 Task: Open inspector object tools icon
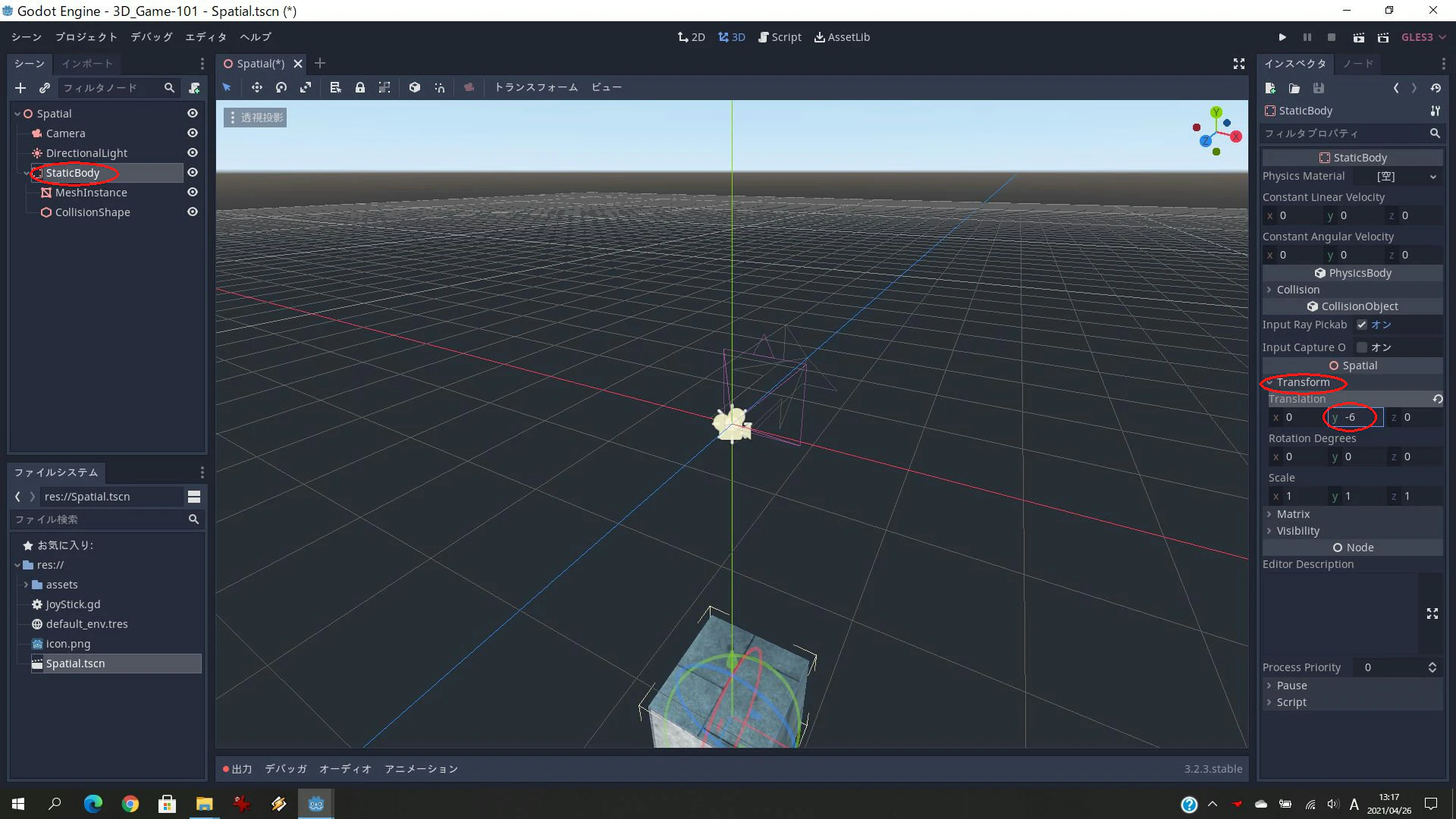pyautogui.click(x=1436, y=111)
